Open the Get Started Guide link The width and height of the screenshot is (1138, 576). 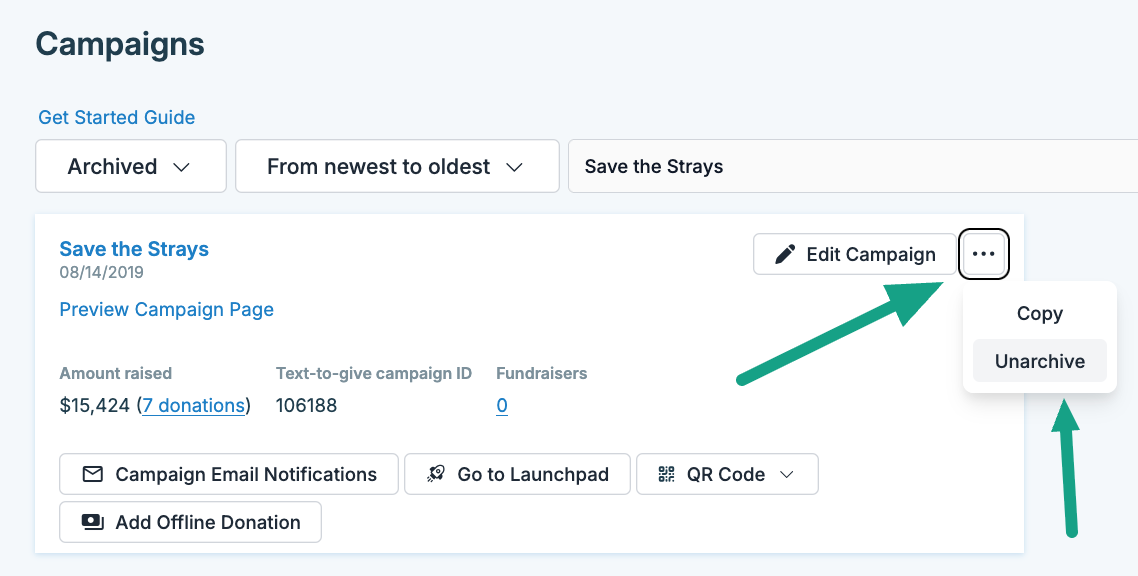pyautogui.click(x=116, y=117)
